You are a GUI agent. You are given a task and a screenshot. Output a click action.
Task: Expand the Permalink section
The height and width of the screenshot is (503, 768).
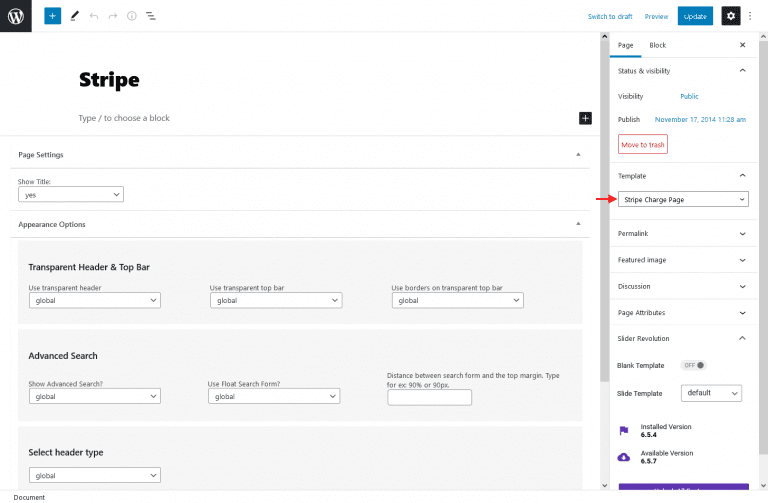pyautogui.click(x=683, y=234)
